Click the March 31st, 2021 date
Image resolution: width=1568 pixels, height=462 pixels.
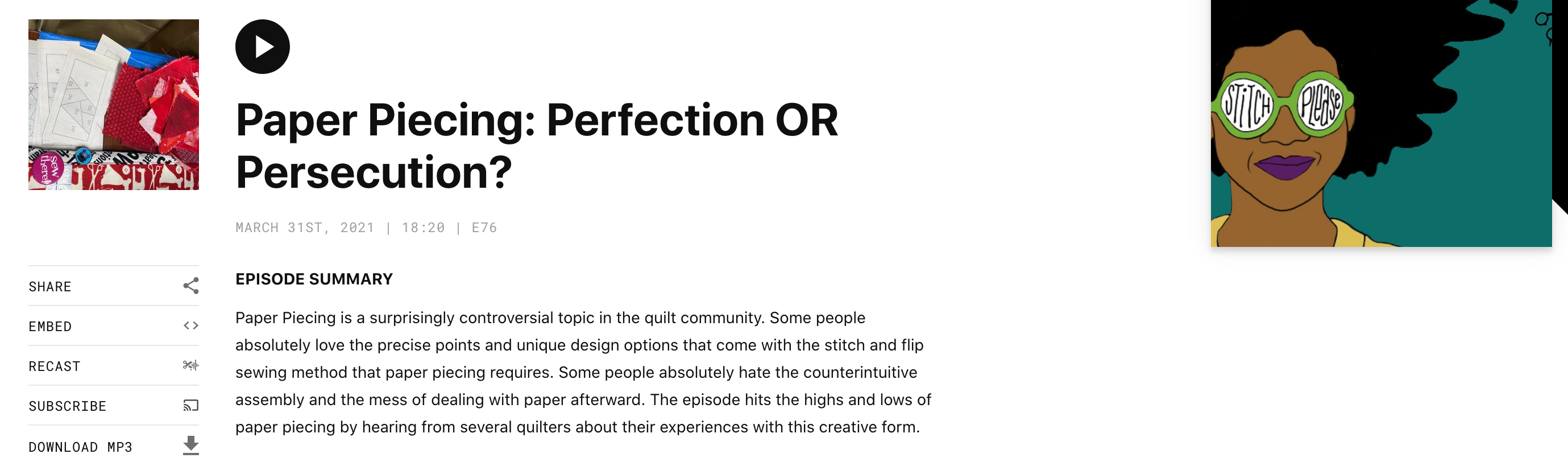(x=304, y=228)
